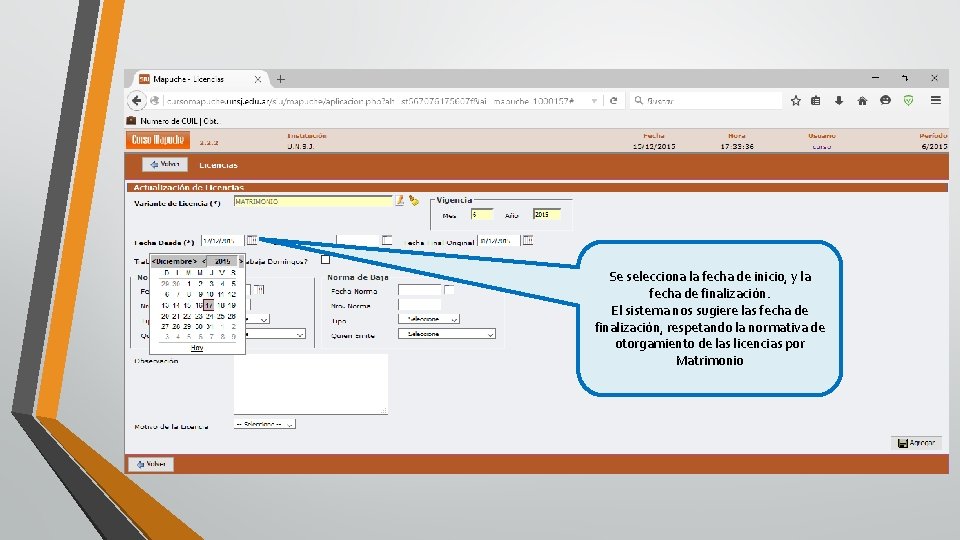Click Nro. Norma field under Norma de Baja
This screenshot has width=960, height=540.
coord(419,304)
